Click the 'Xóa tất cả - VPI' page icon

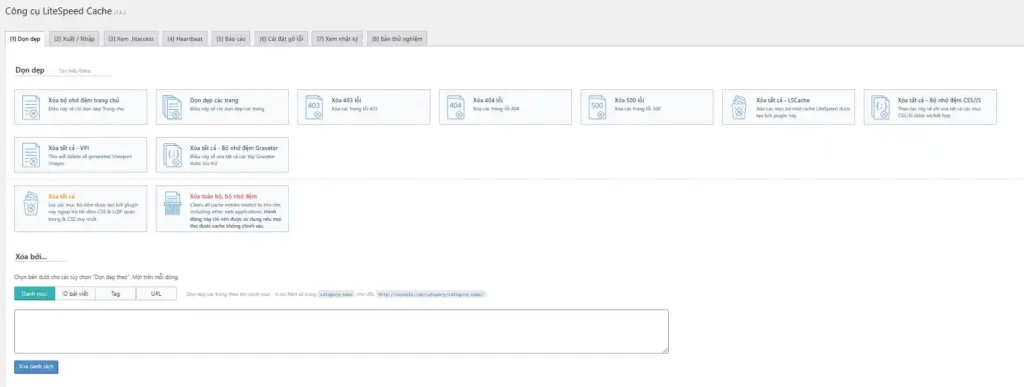point(31,155)
